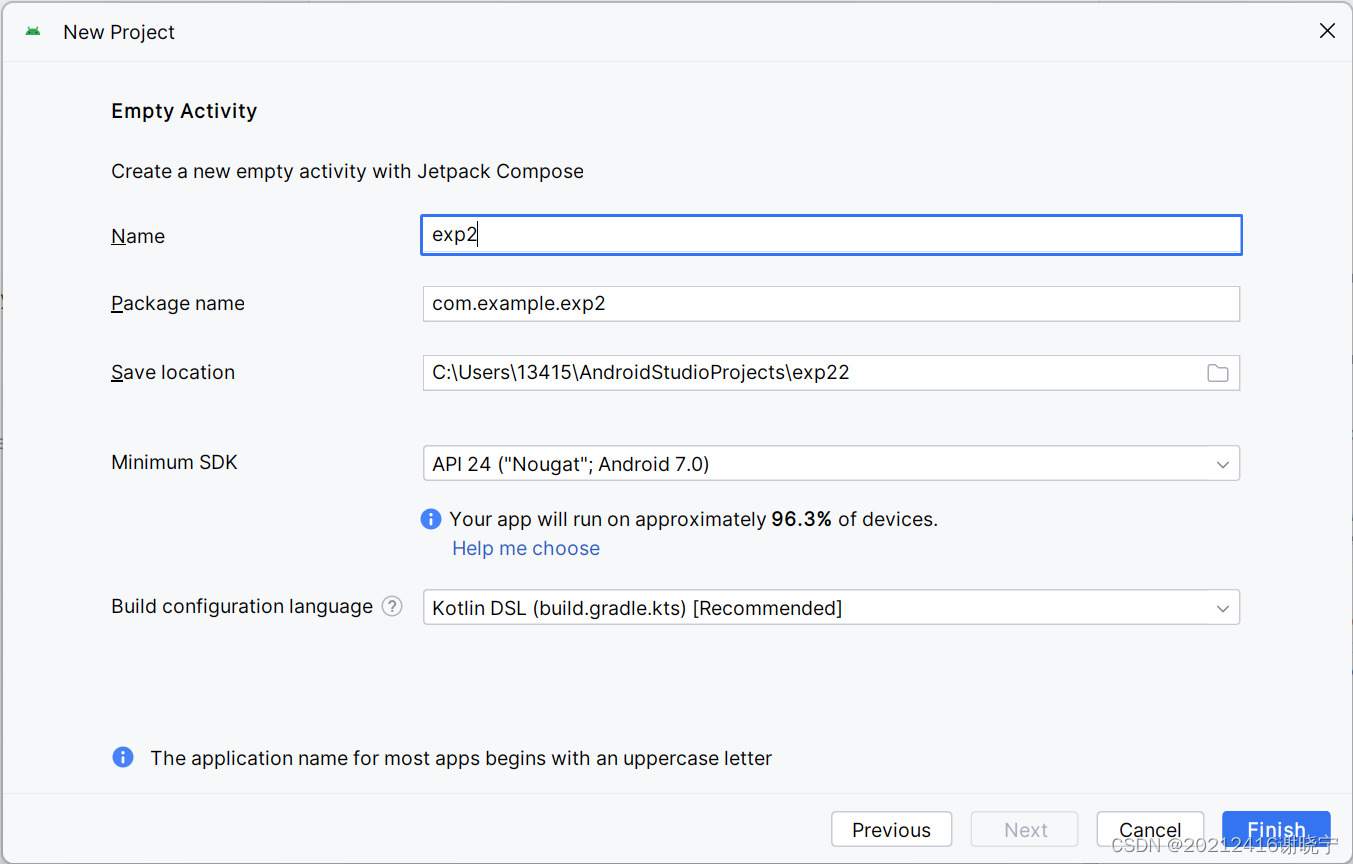
Task: Click Finish to create the project
Action: [1276, 830]
